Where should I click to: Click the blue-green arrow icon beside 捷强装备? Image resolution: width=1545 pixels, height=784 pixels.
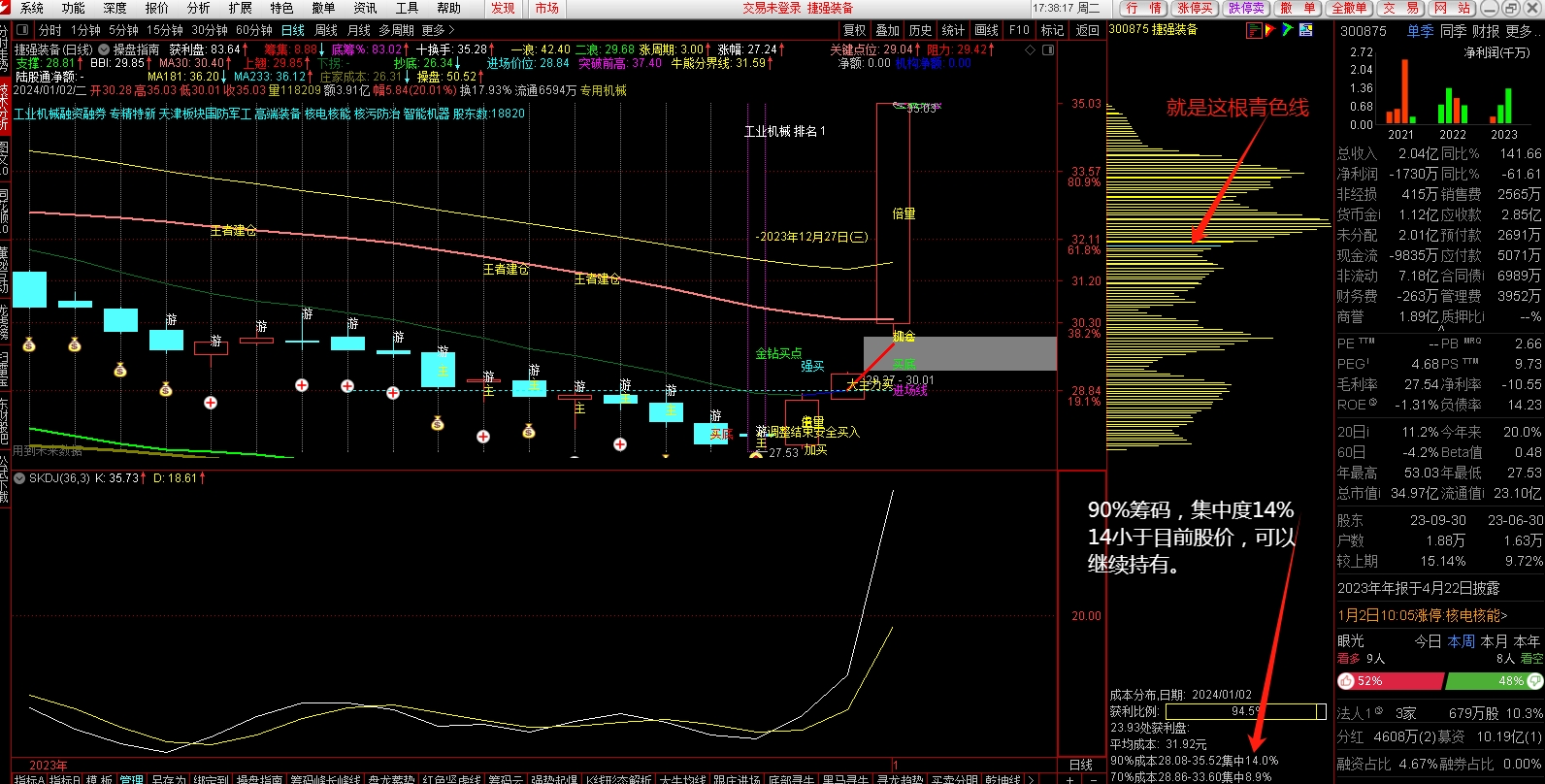pos(1288,30)
